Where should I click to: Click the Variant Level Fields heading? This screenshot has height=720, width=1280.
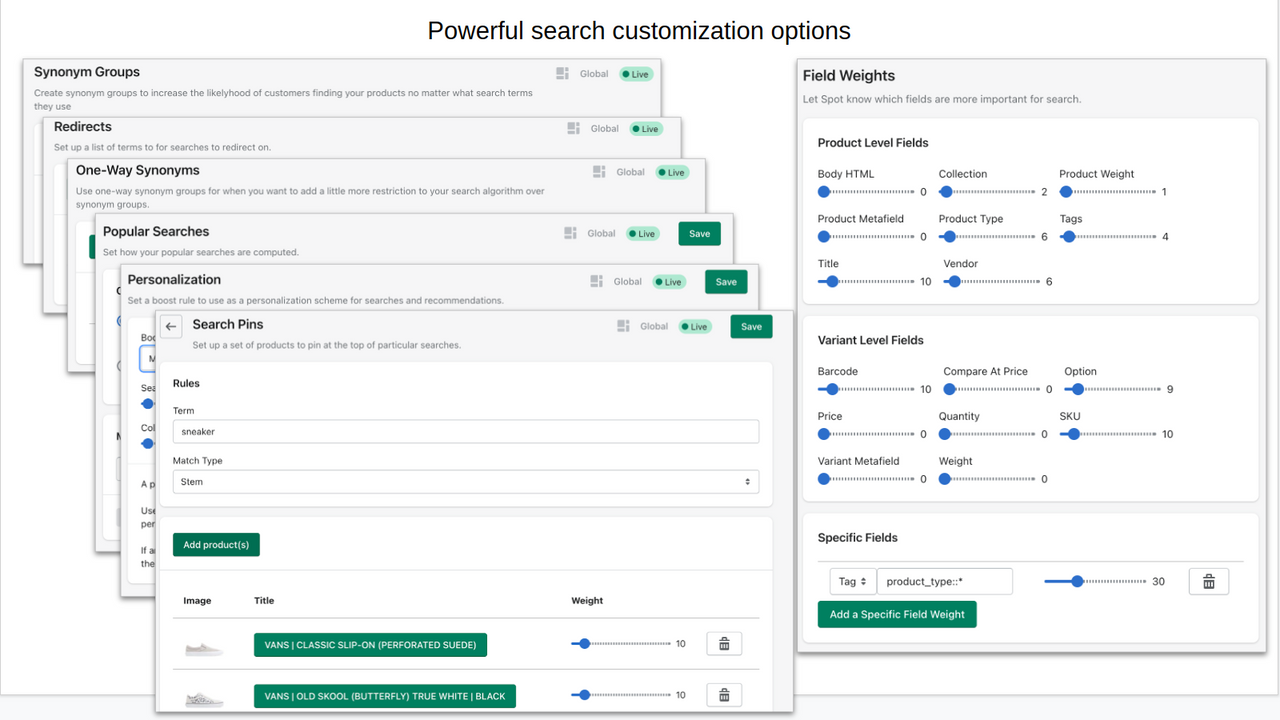pos(871,340)
